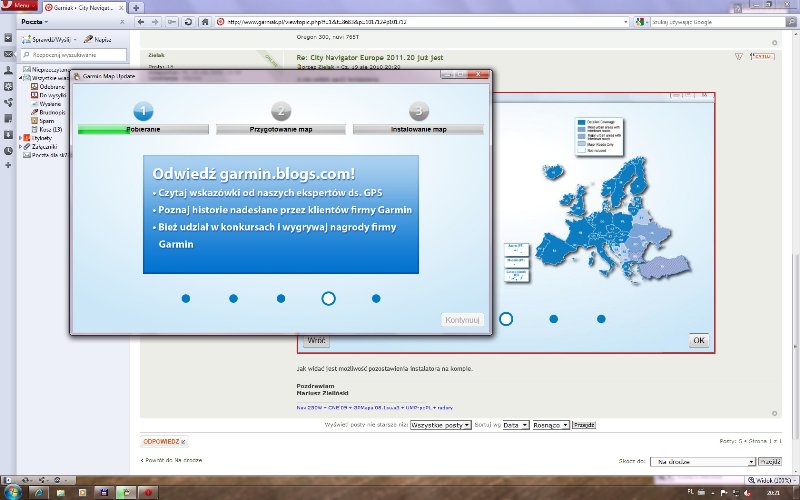Select the Odebrane mail folder
The height and width of the screenshot is (500, 800).
47,87
